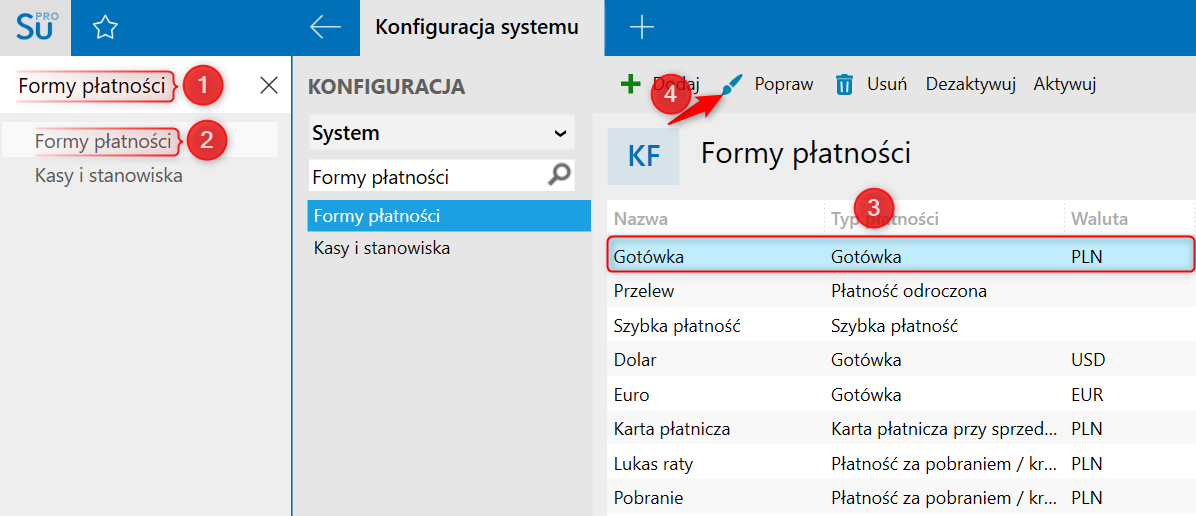Viewport: 1196px width, 516px height.
Task: Open a new tab with plus icon
Action: [x=641, y=27]
